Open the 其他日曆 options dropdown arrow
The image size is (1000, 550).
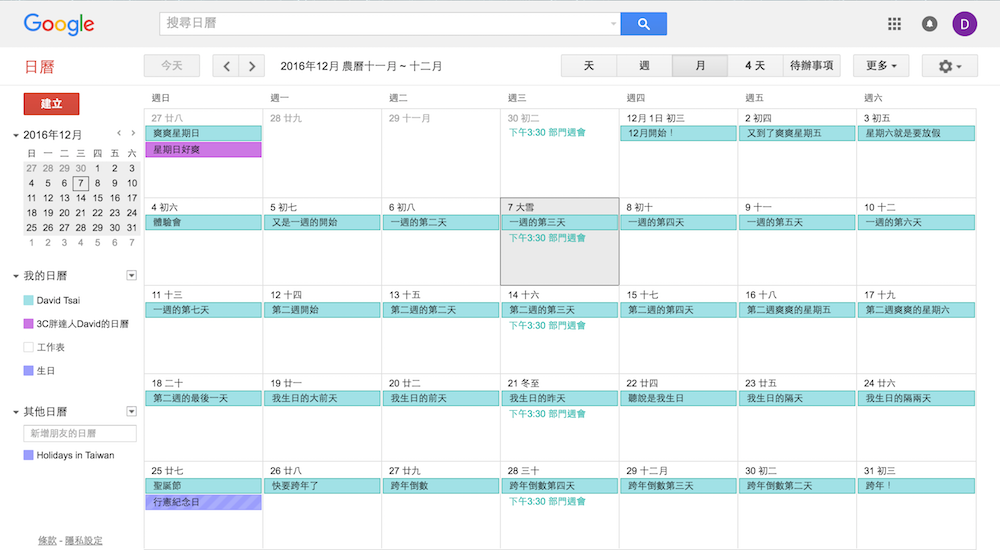tap(130, 411)
